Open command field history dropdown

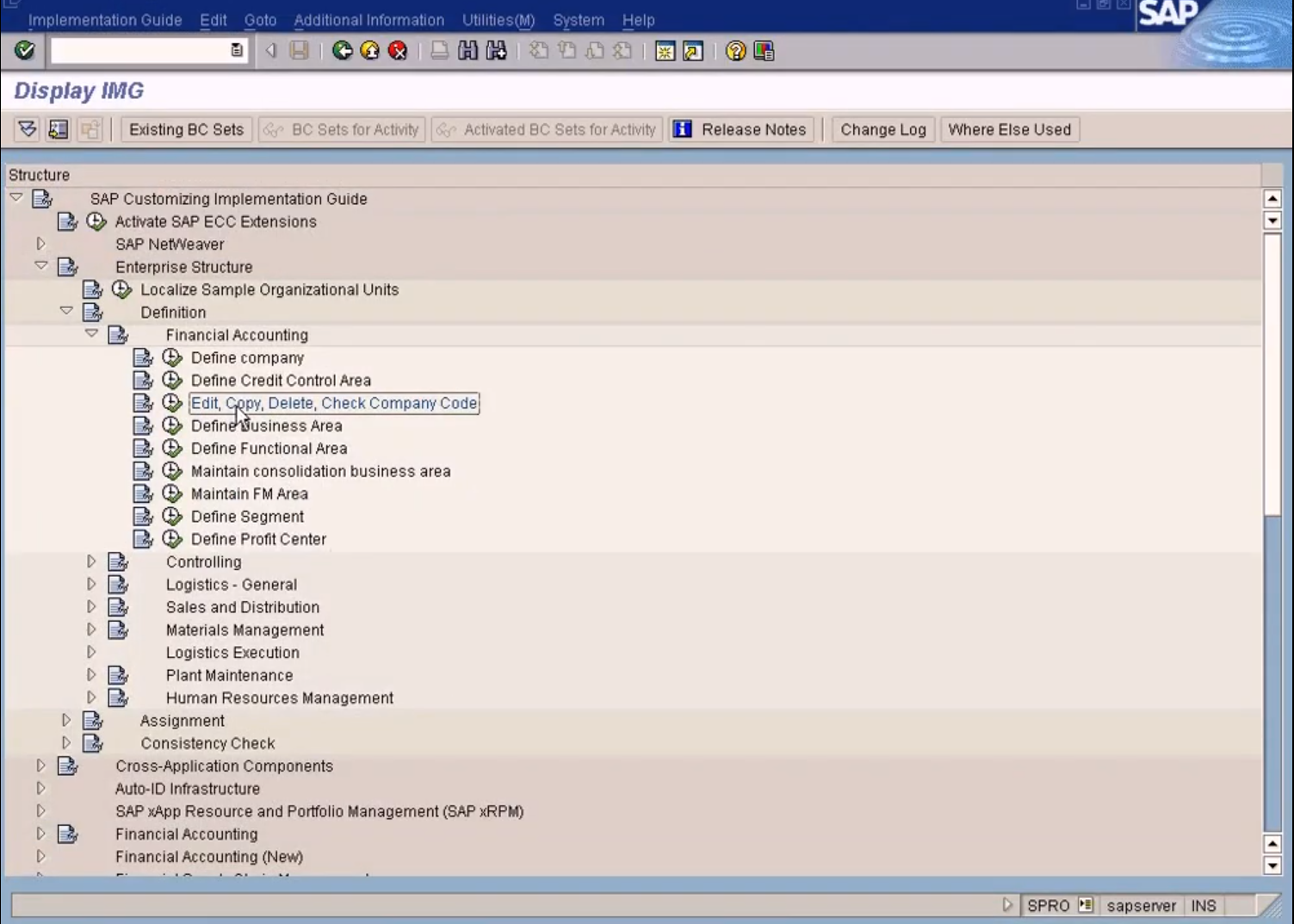click(x=237, y=51)
